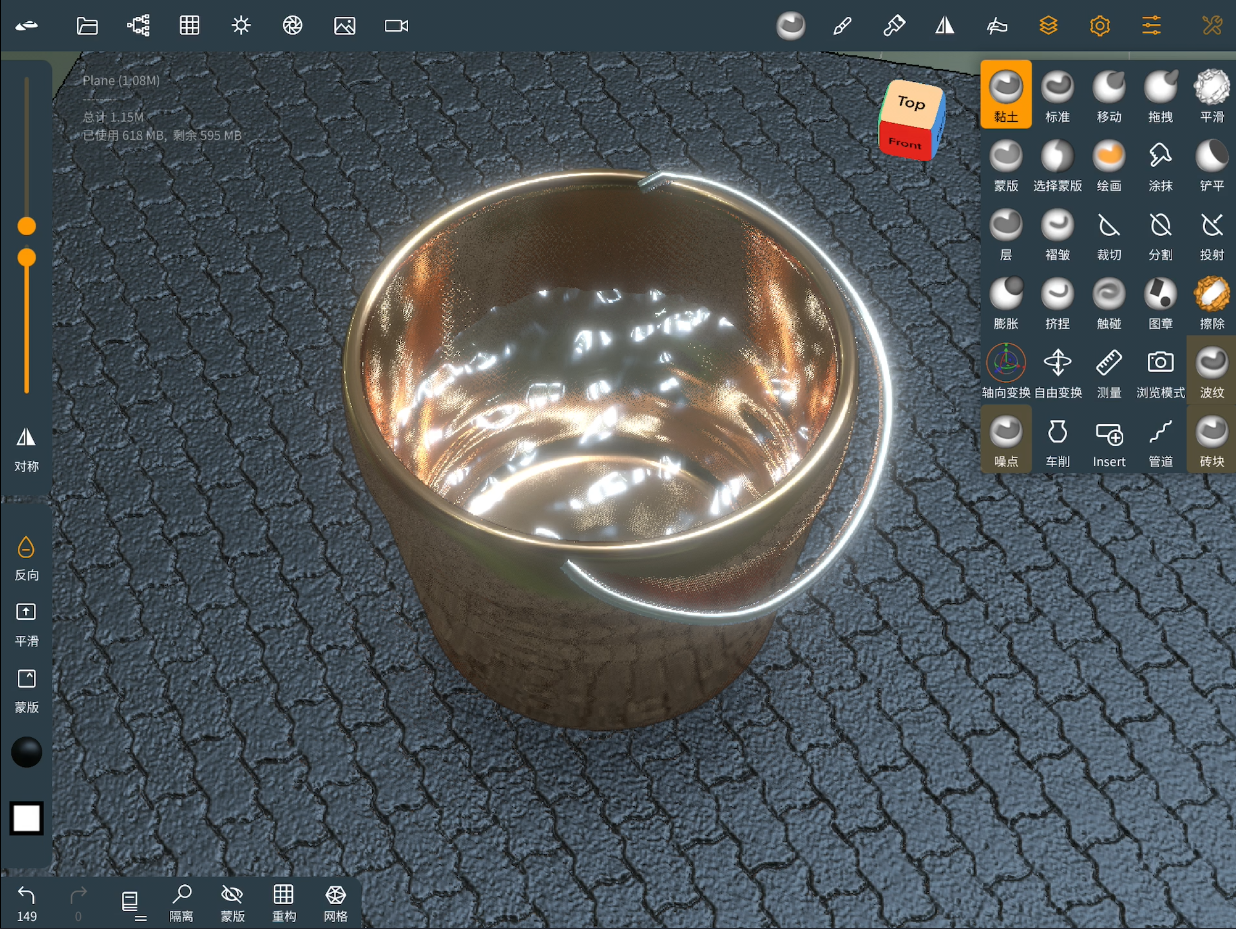Activate the Paint (绘画) tool
1236x929 pixels.
[1109, 162]
